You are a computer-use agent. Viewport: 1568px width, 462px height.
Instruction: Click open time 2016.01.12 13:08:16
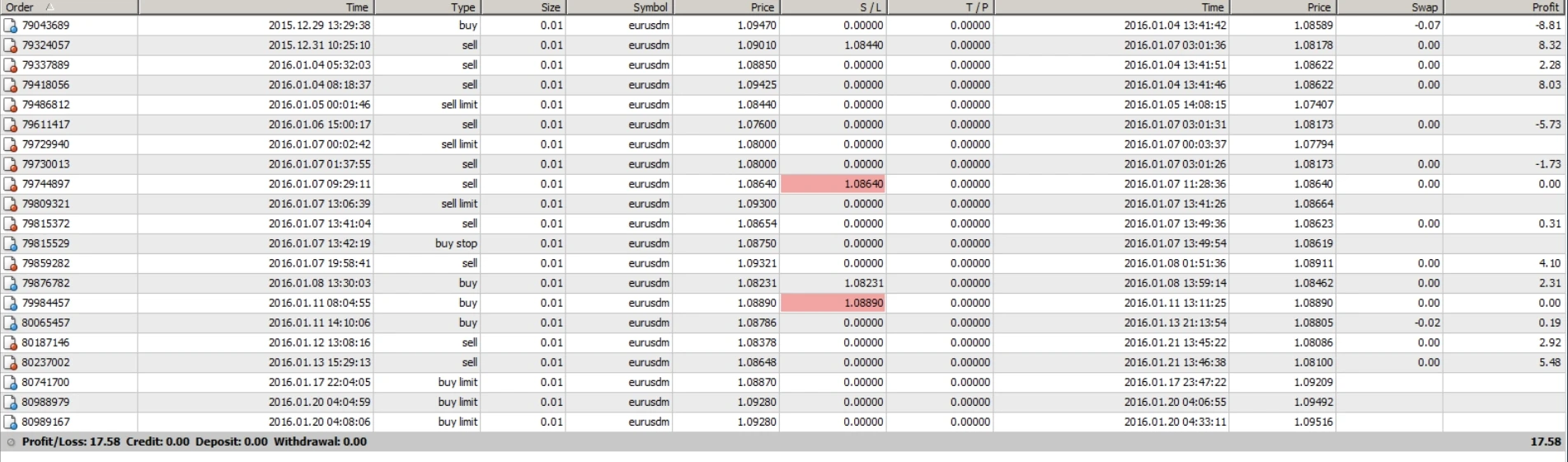(319, 342)
